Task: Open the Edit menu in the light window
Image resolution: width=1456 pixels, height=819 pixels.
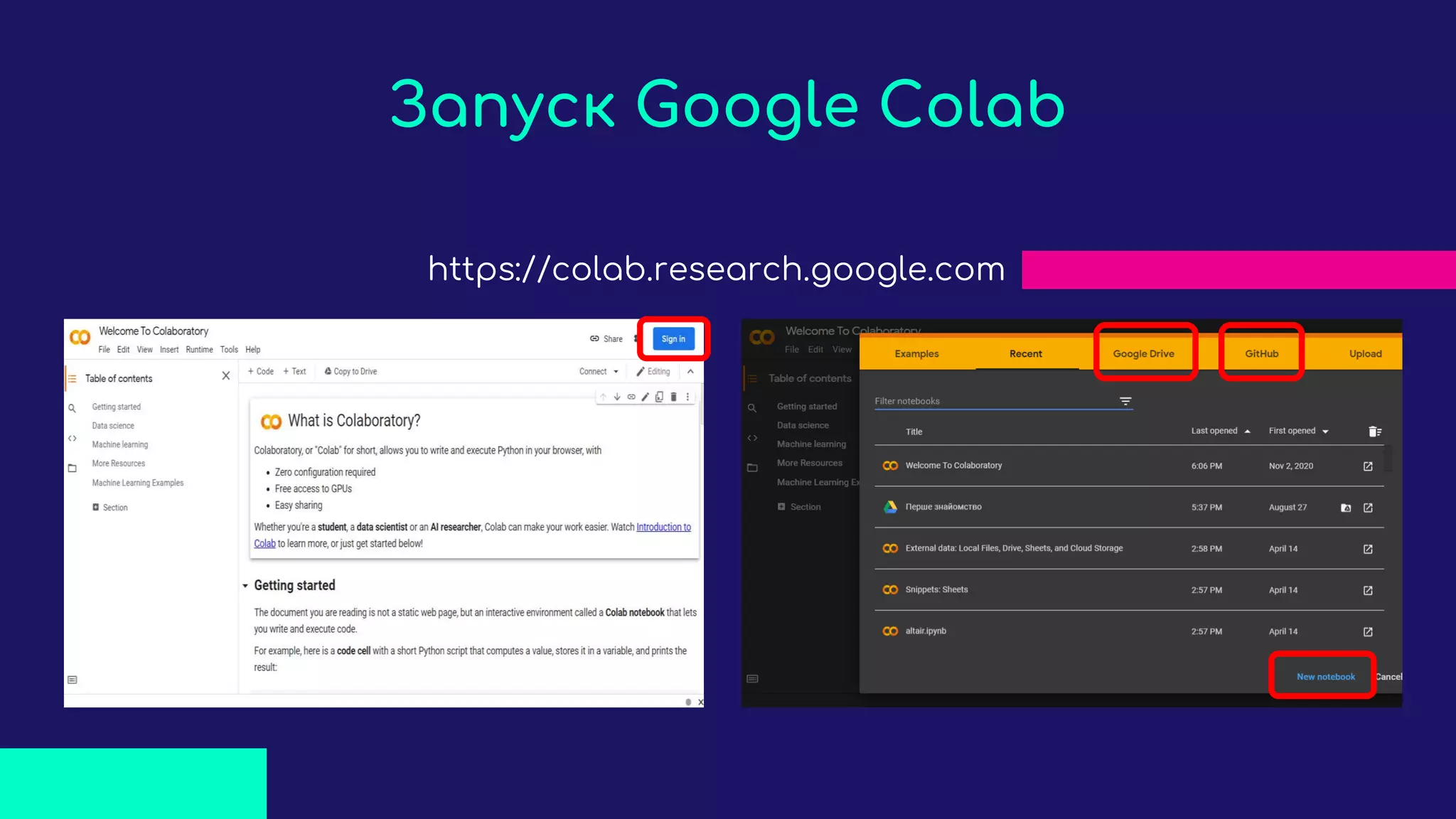Action: click(123, 350)
